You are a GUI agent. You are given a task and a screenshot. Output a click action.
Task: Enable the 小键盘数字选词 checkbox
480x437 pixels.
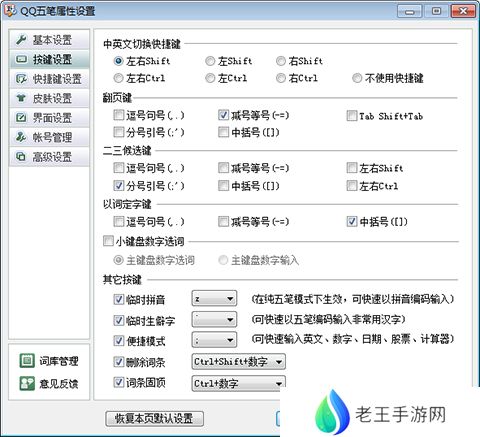tap(108, 241)
